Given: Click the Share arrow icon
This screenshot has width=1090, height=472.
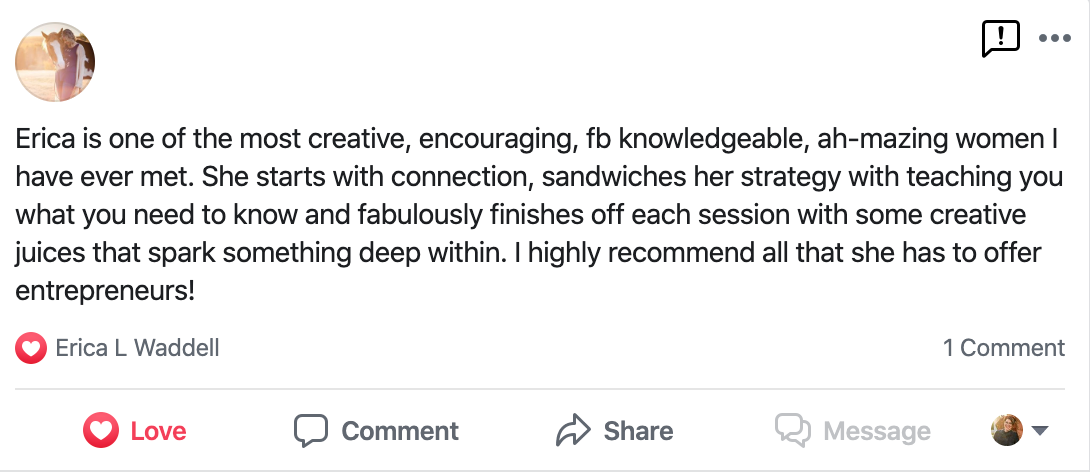Looking at the screenshot, I should (x=573, y=431).
